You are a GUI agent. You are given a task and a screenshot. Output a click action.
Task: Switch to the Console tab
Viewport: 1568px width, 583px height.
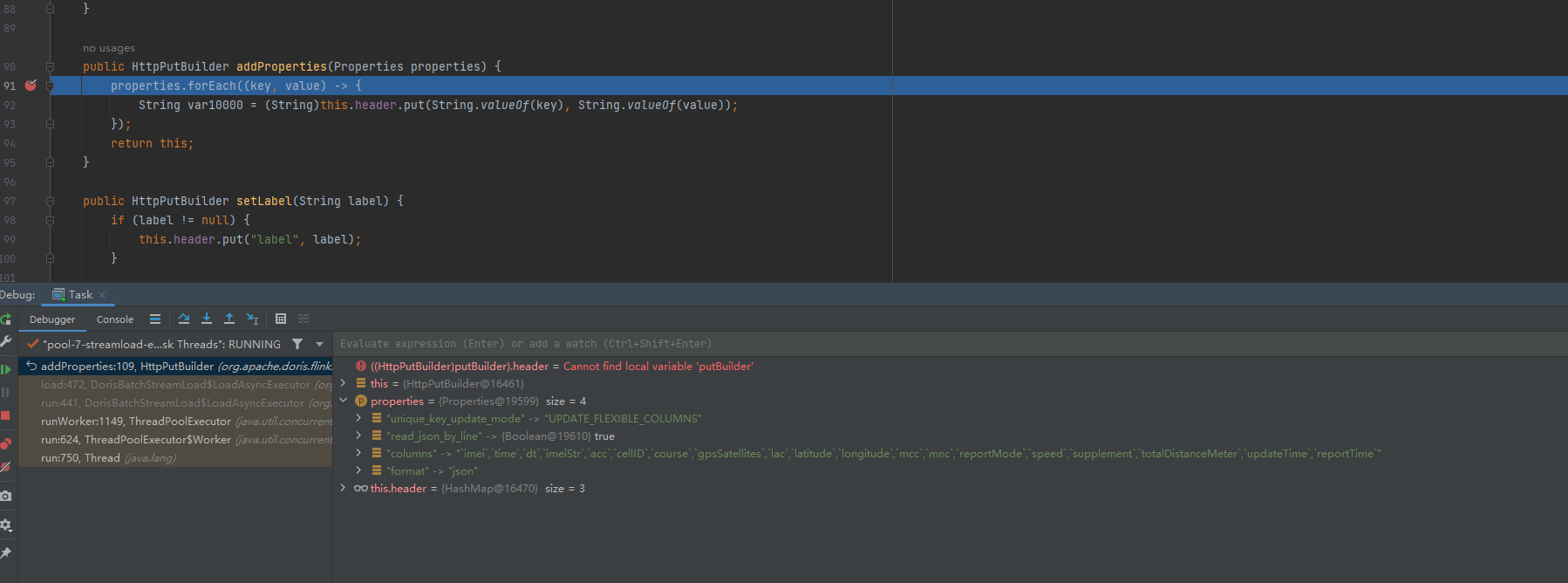(115, 319)
